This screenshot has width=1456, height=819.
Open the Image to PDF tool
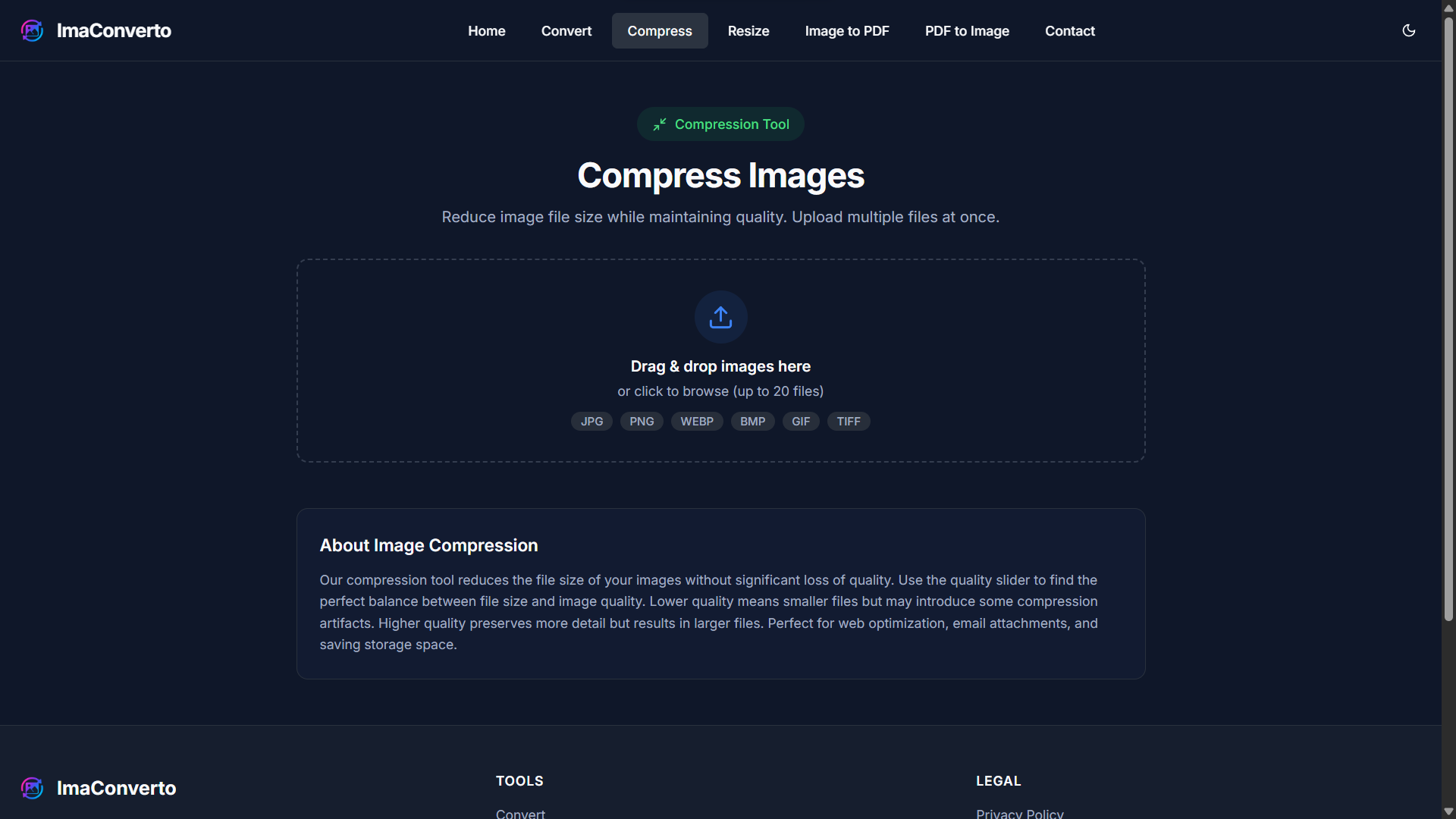pos(846,30)
